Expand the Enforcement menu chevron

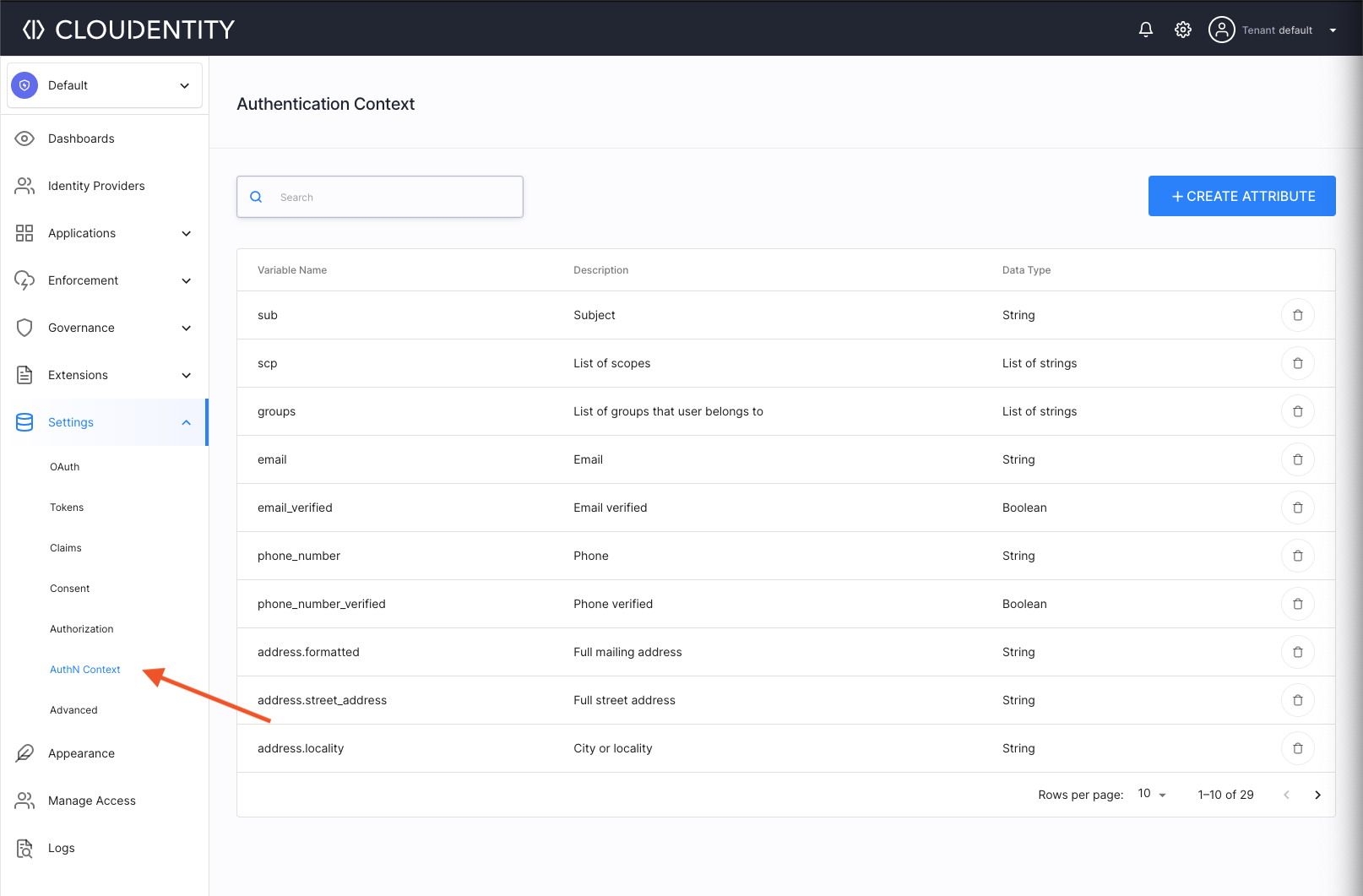(187, 280)
